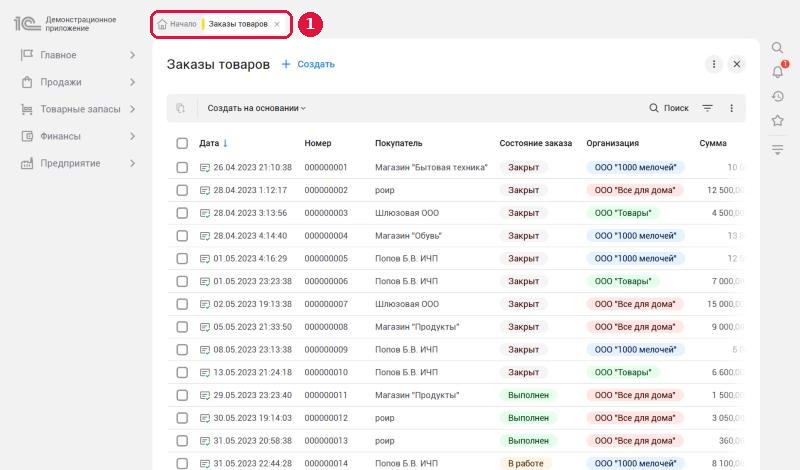Viewport: 800px width, 470px height.
Task: Open history clock icon
Action: pos(778,96)
